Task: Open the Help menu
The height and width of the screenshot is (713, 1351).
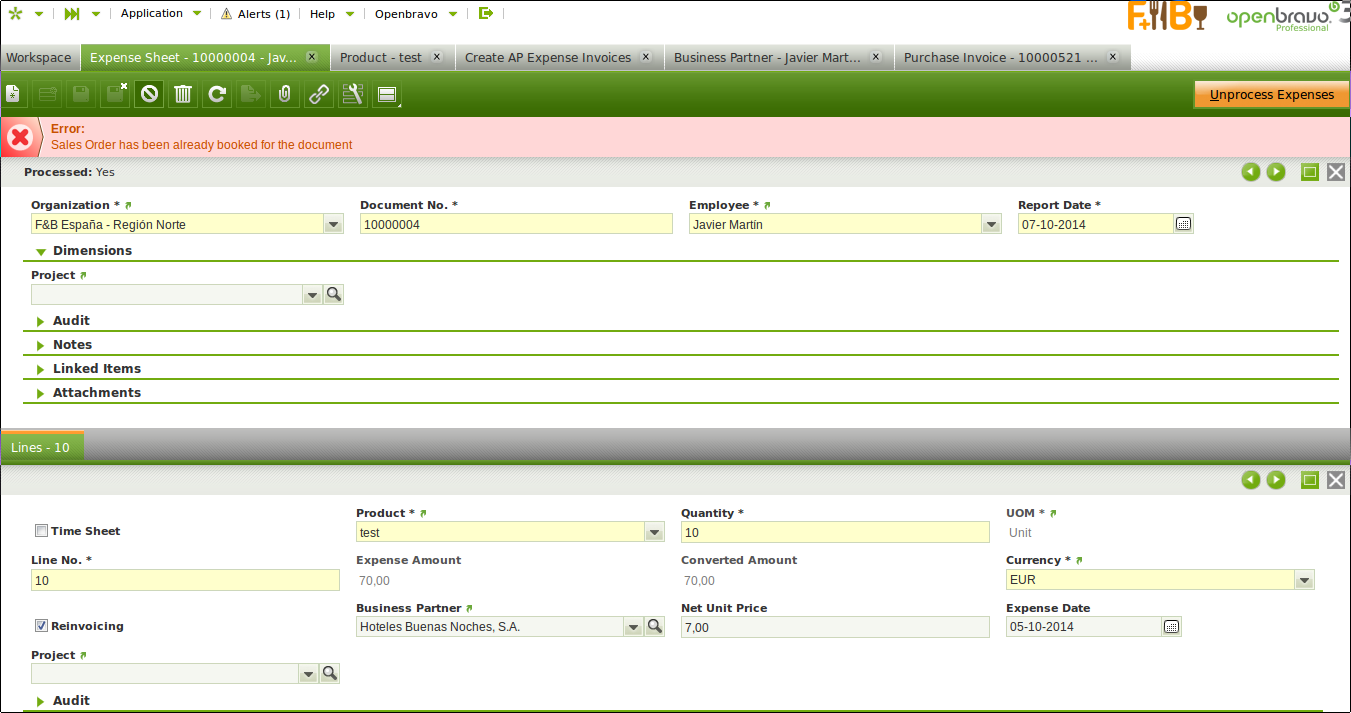Action: (331, 14)
